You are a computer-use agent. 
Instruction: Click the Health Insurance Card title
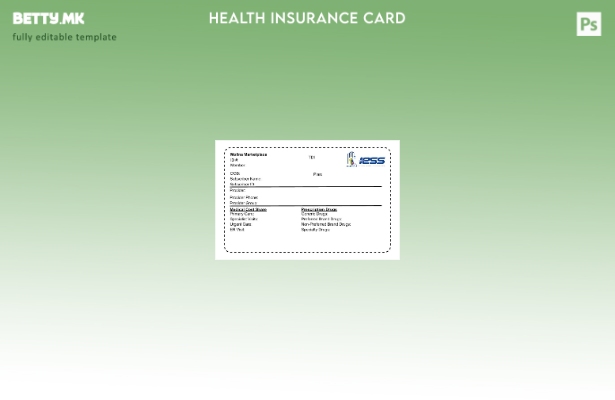[x=307, y=18]
